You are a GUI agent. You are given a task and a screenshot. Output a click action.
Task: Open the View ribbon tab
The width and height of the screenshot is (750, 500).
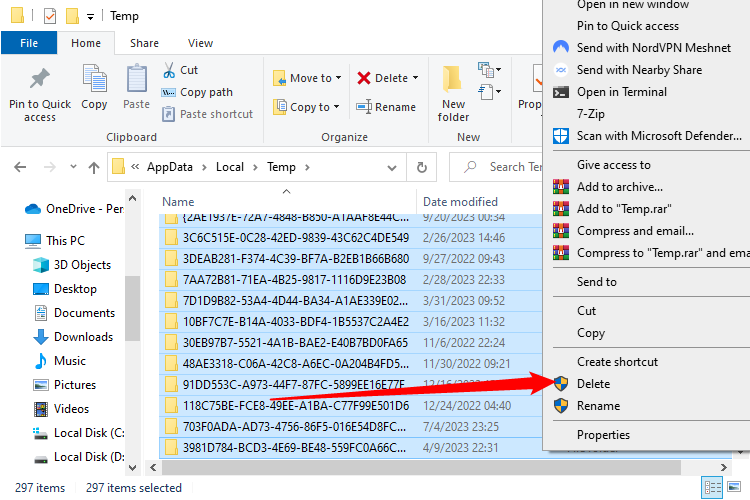200,43
